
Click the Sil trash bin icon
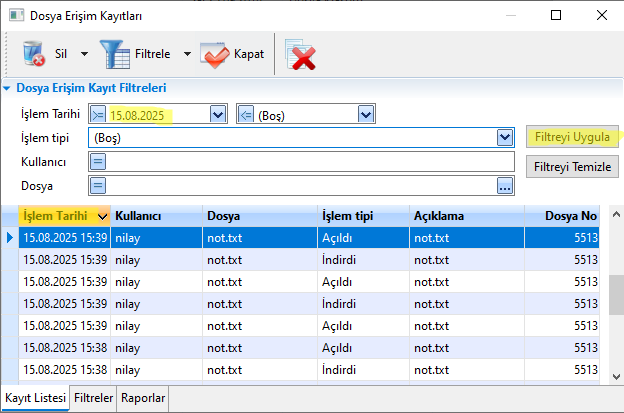coord(34,53)
